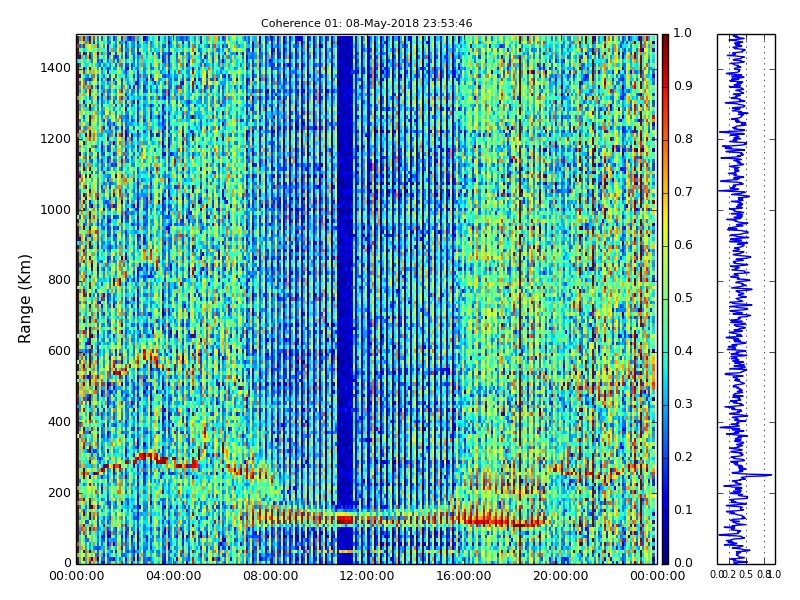Click the colorbar label 0.2
This screenshot has height=600, width=800.
pos(683,458)
